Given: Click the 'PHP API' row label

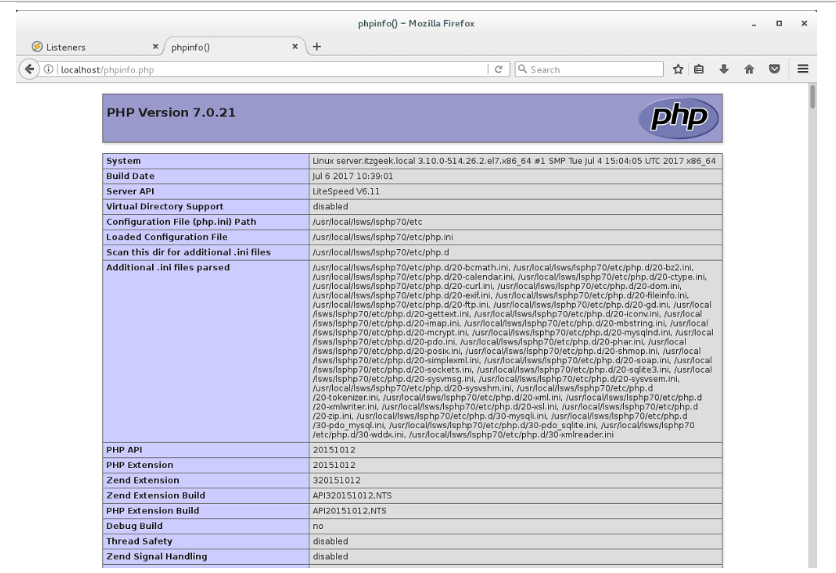Looking at the screenshot, I should (x=124, y=450).
